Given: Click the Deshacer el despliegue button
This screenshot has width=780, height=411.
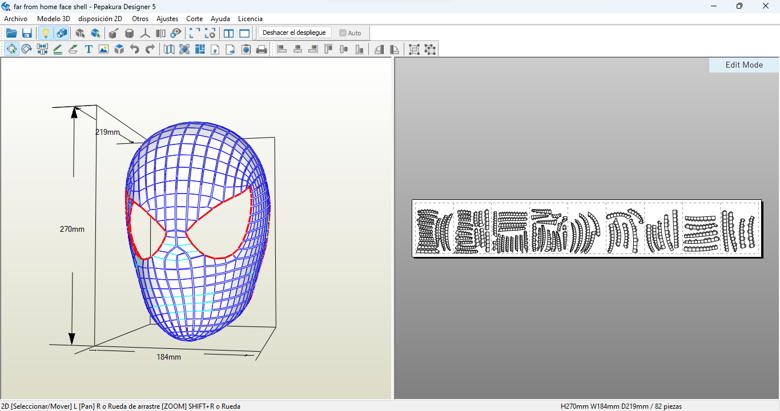Looking at the screenshot, I should coord(294,33).
